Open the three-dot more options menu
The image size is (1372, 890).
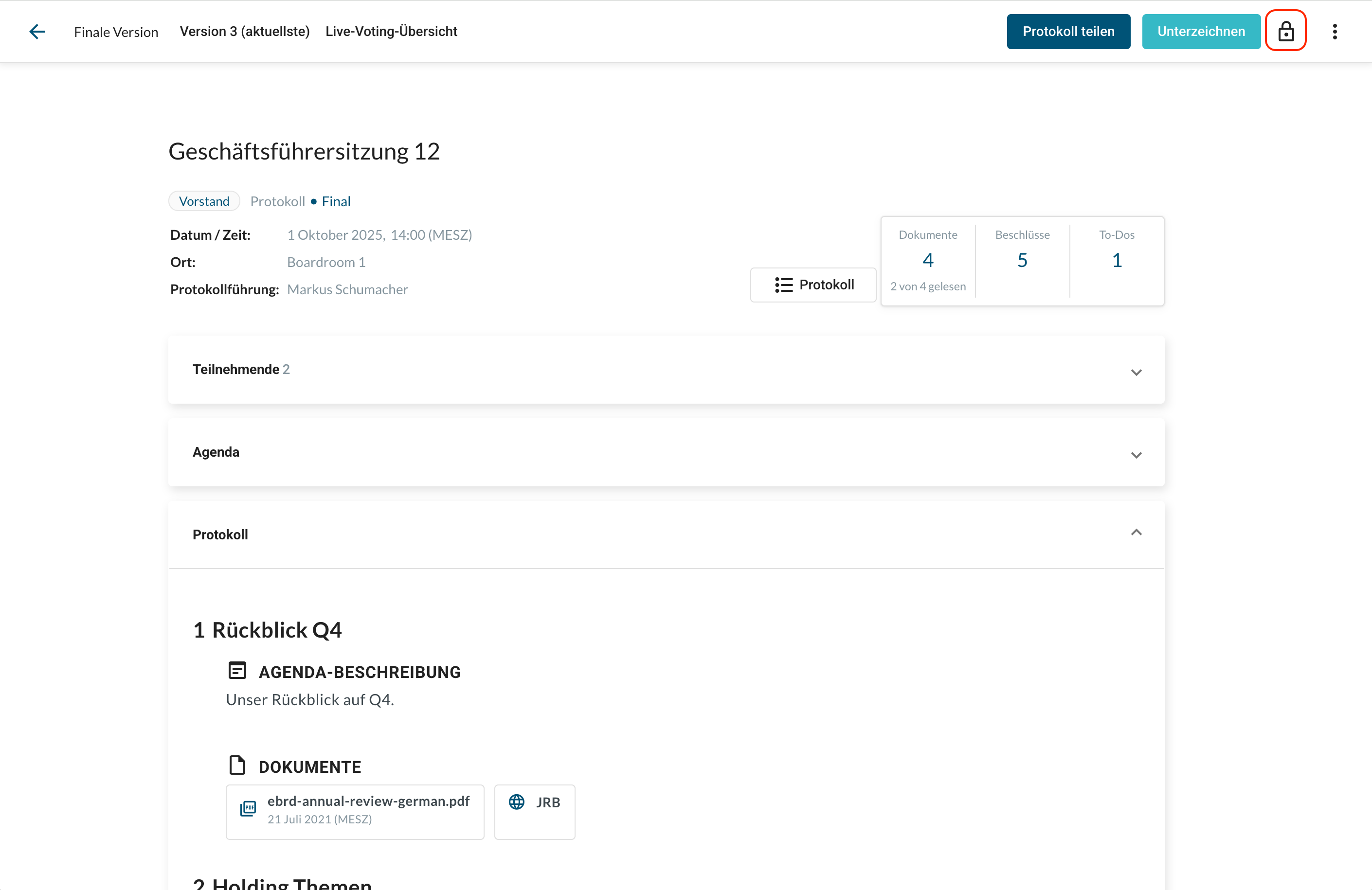click(1335, 31)
